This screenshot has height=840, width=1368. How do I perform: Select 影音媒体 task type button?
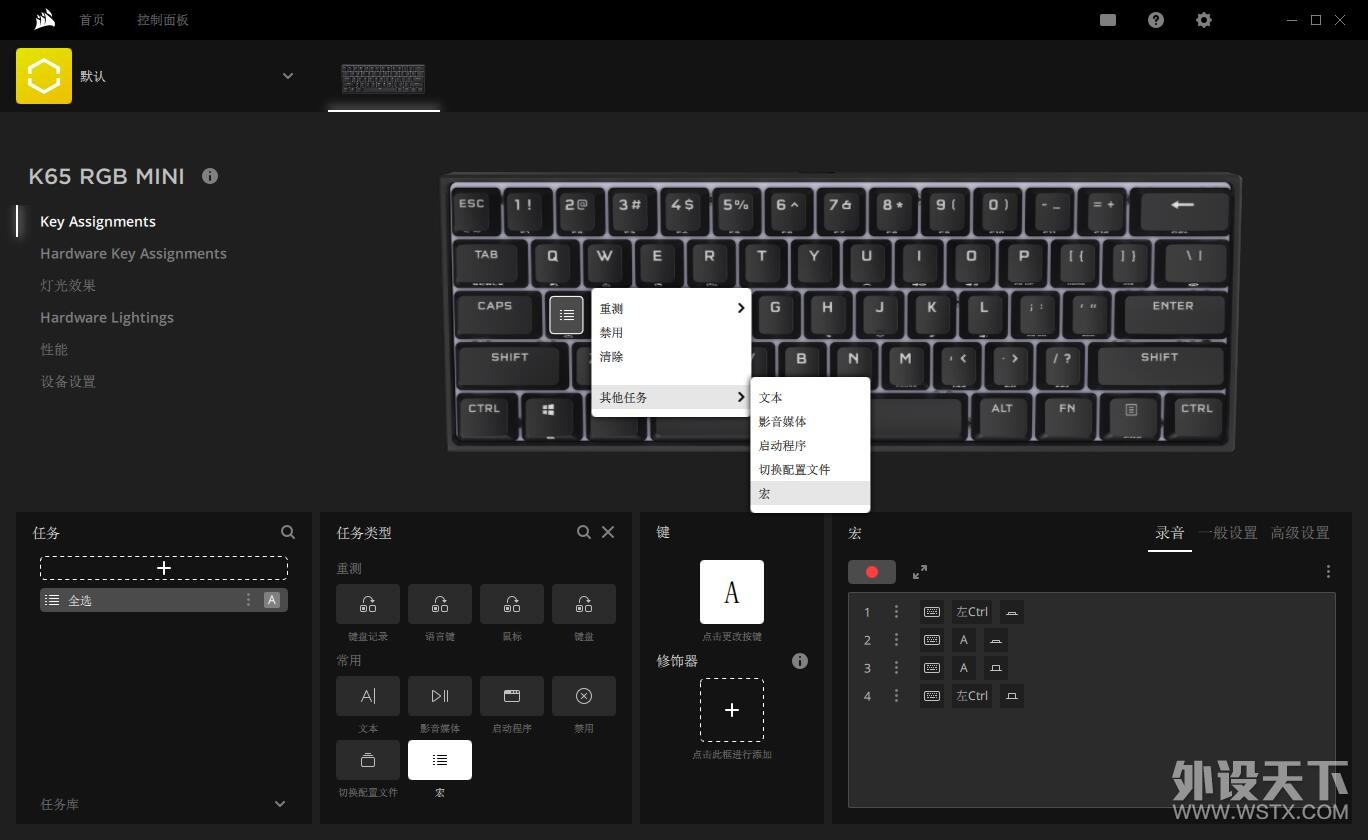pos(440,696)
